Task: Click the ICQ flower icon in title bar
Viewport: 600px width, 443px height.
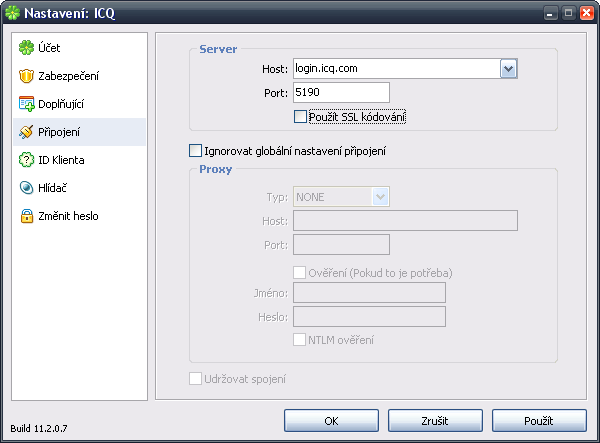Action: tap(12, 13)
